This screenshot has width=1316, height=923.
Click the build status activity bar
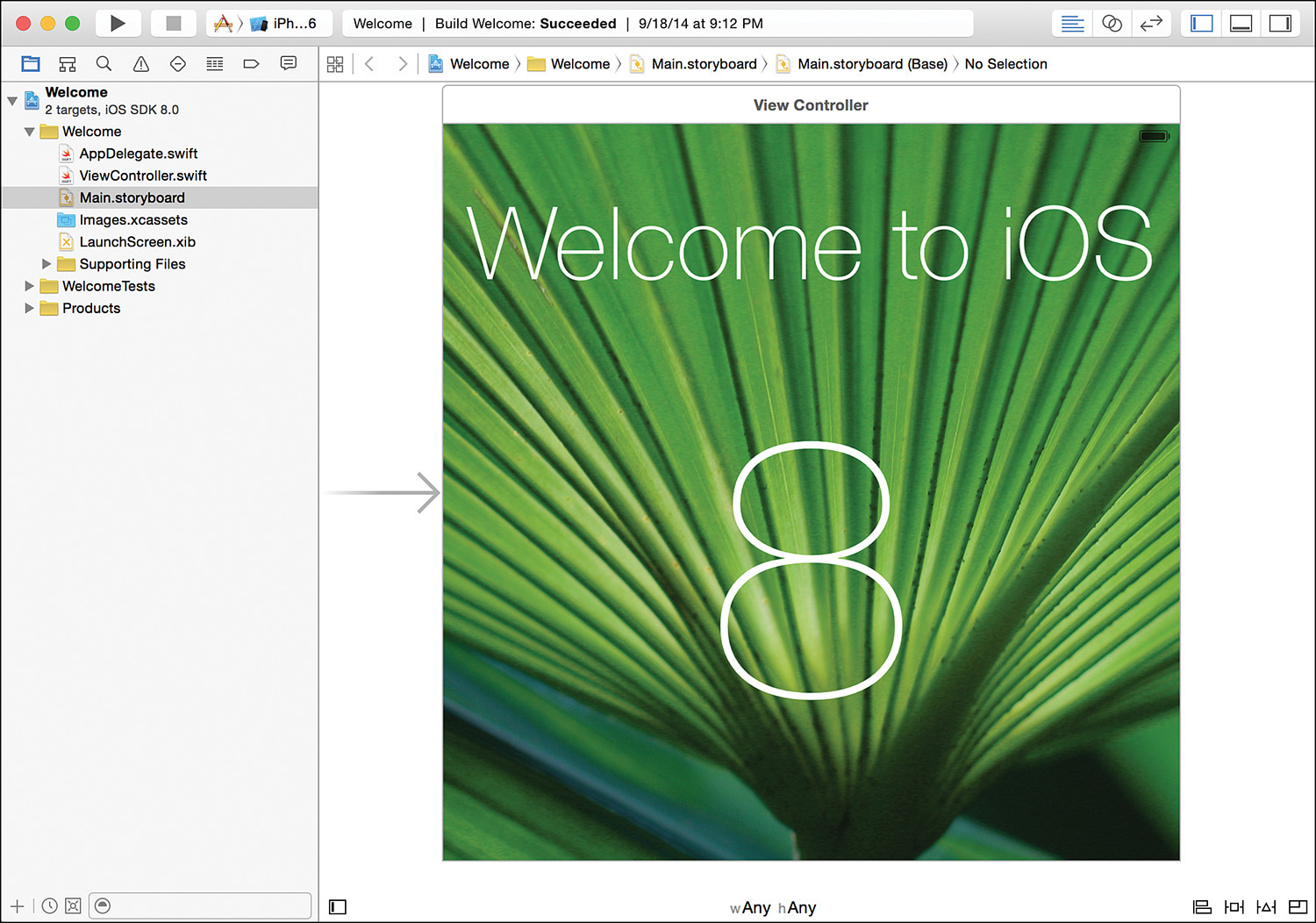click(x=657, y=24)
